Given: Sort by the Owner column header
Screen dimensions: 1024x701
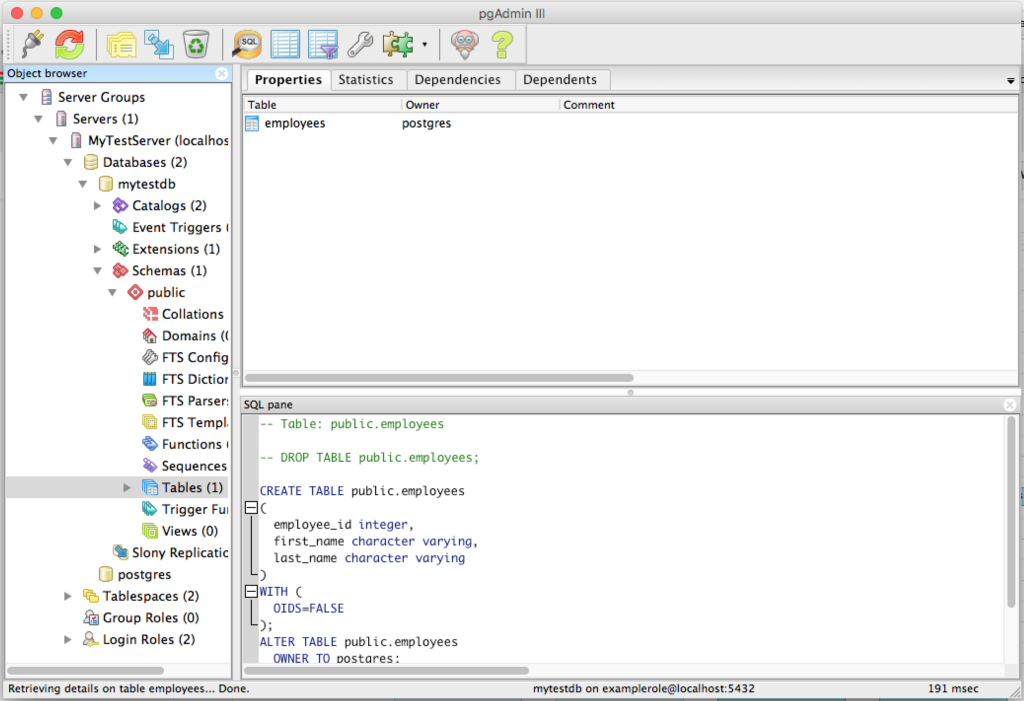Looking at the screenshot, I should (x=480, y=105).
